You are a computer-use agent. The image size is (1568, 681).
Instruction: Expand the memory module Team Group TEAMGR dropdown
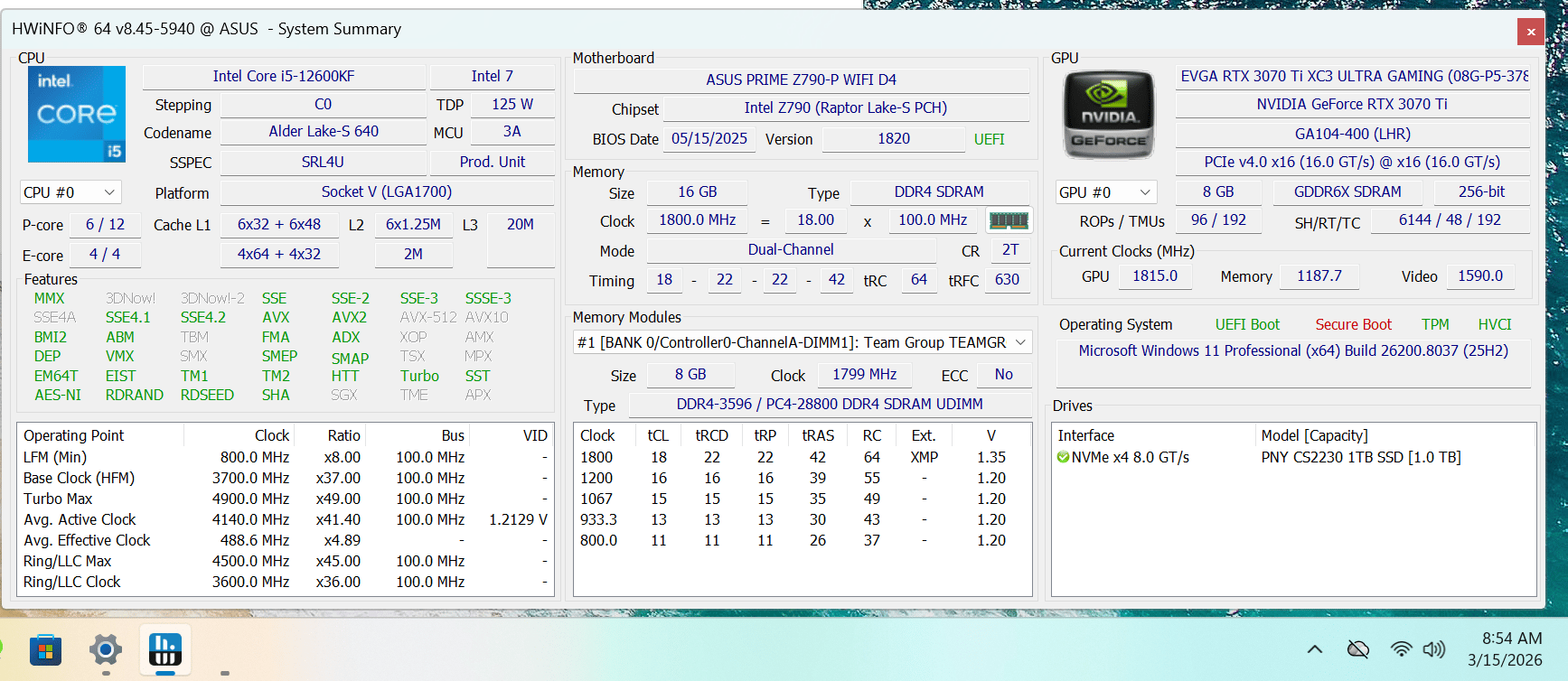tap(803, 342)
